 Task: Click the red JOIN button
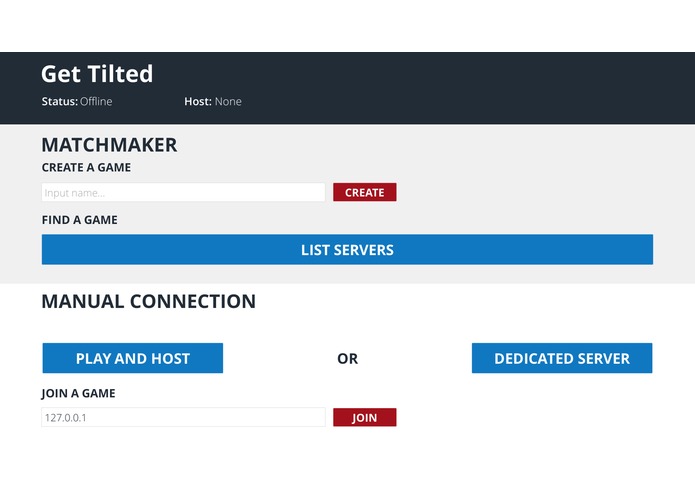[364, 417]
